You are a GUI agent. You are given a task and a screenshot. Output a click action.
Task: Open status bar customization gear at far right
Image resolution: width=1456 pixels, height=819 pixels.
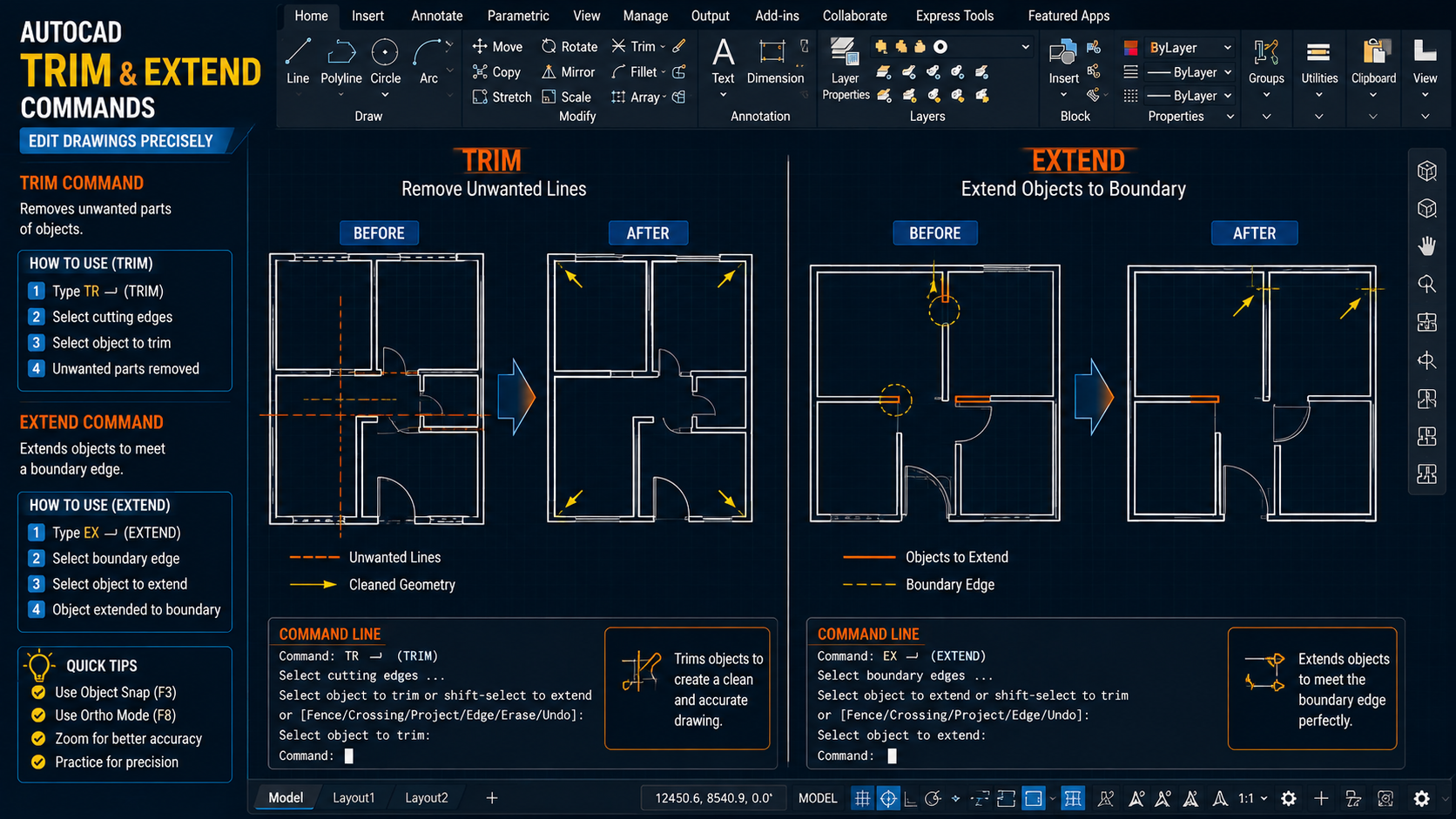point(1421,798)
